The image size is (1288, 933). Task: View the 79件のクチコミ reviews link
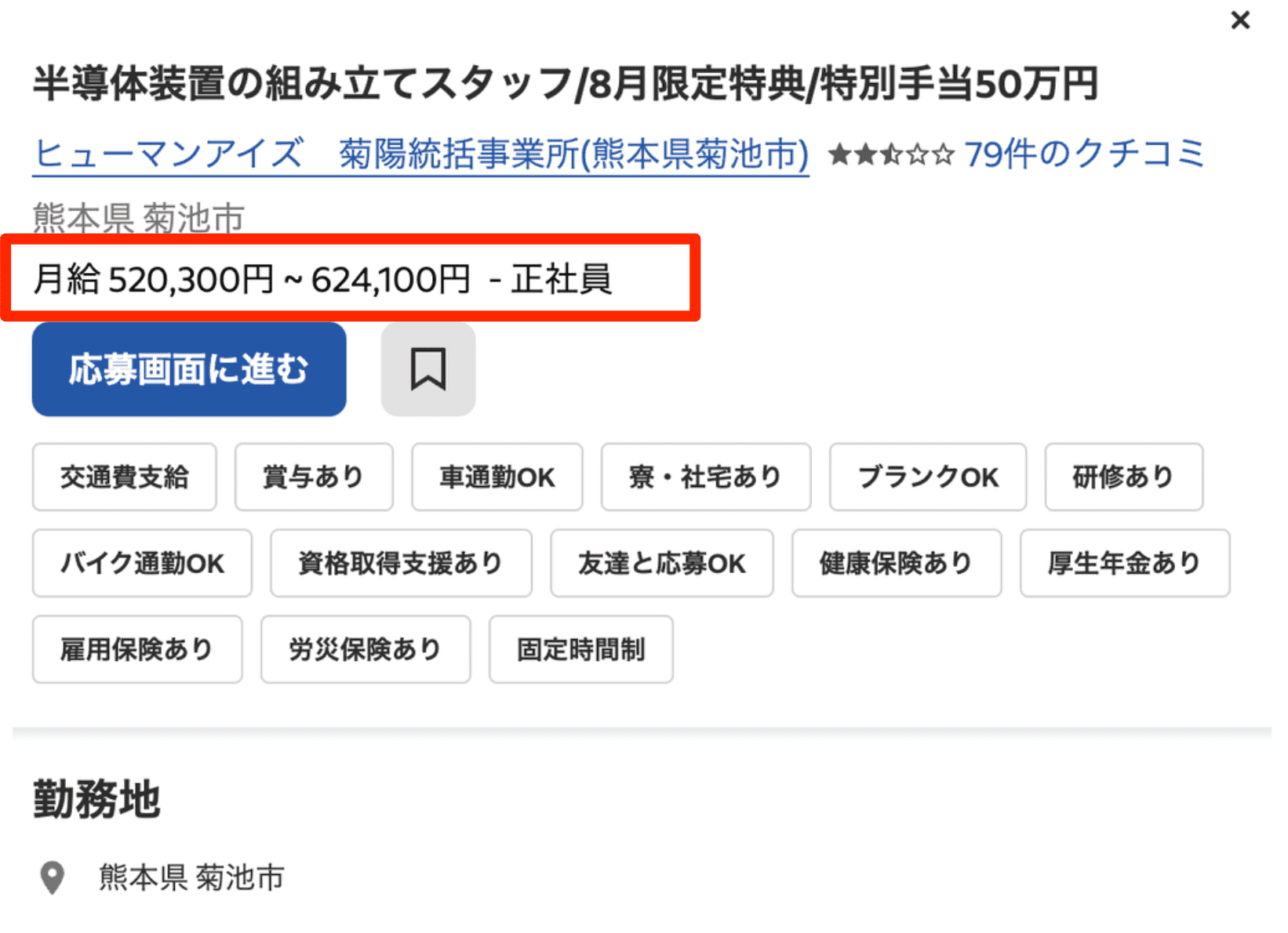(x=1084, y=154)
